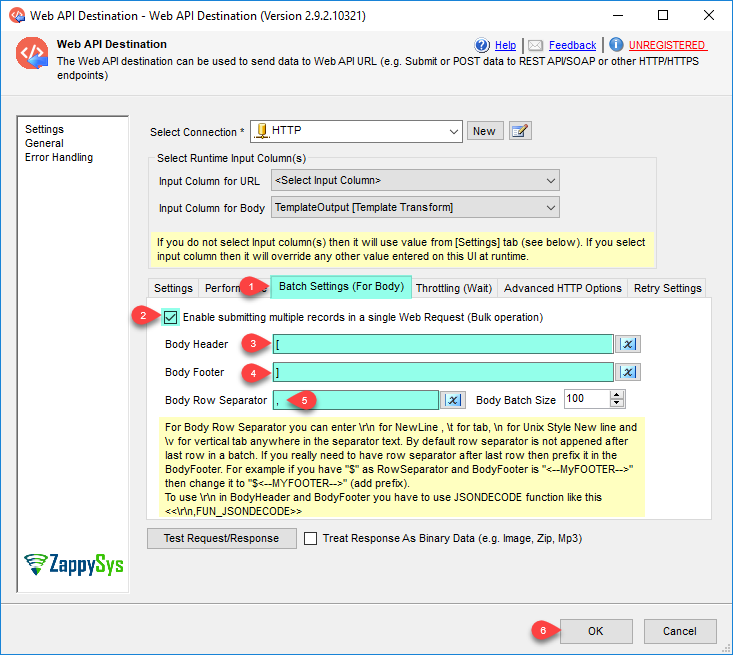Click the Feedback envelope icon

pyautogui.click(x=536, y=45)
